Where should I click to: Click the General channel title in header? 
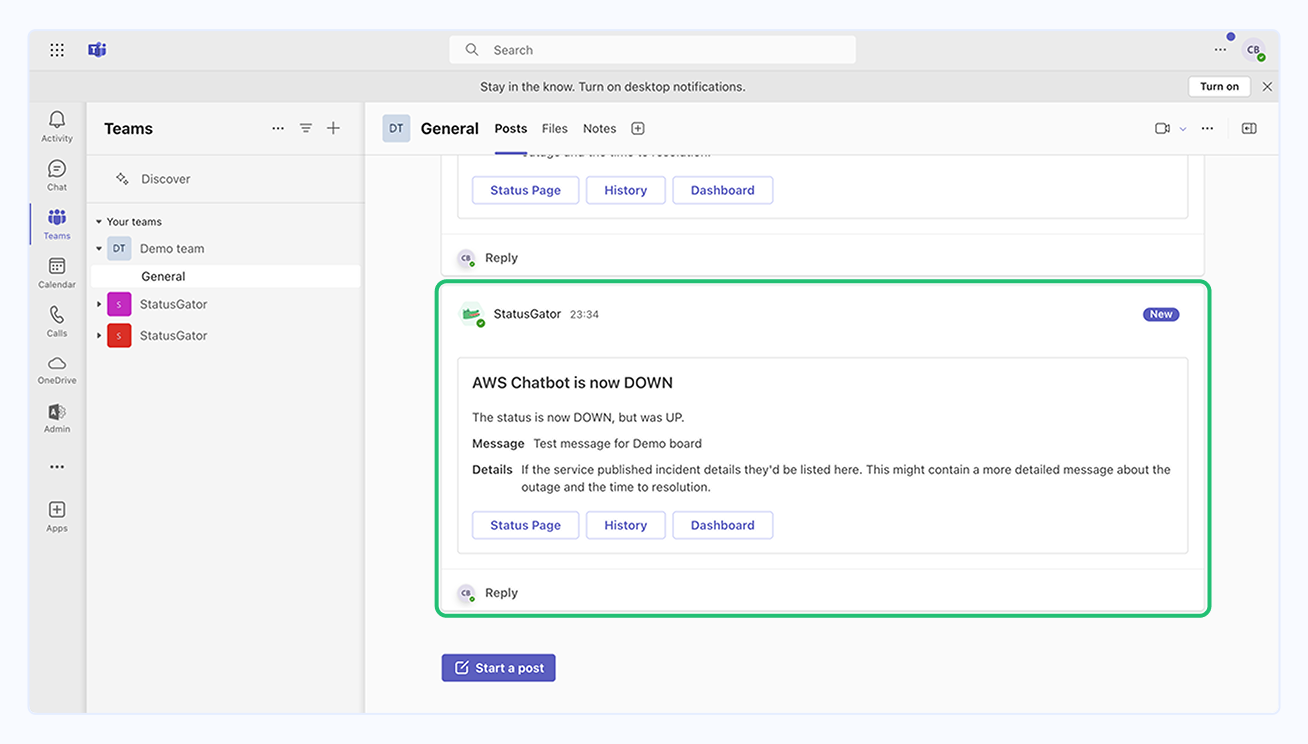pyautogui.click(x=450, y=128)
